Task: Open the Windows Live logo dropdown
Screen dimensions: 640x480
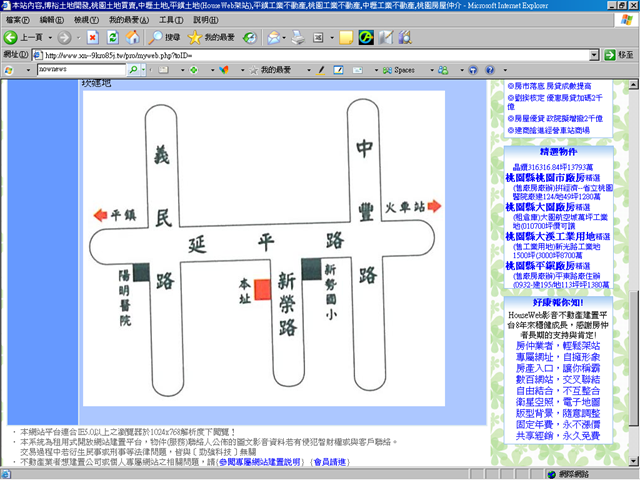Action: click(28, 70)
